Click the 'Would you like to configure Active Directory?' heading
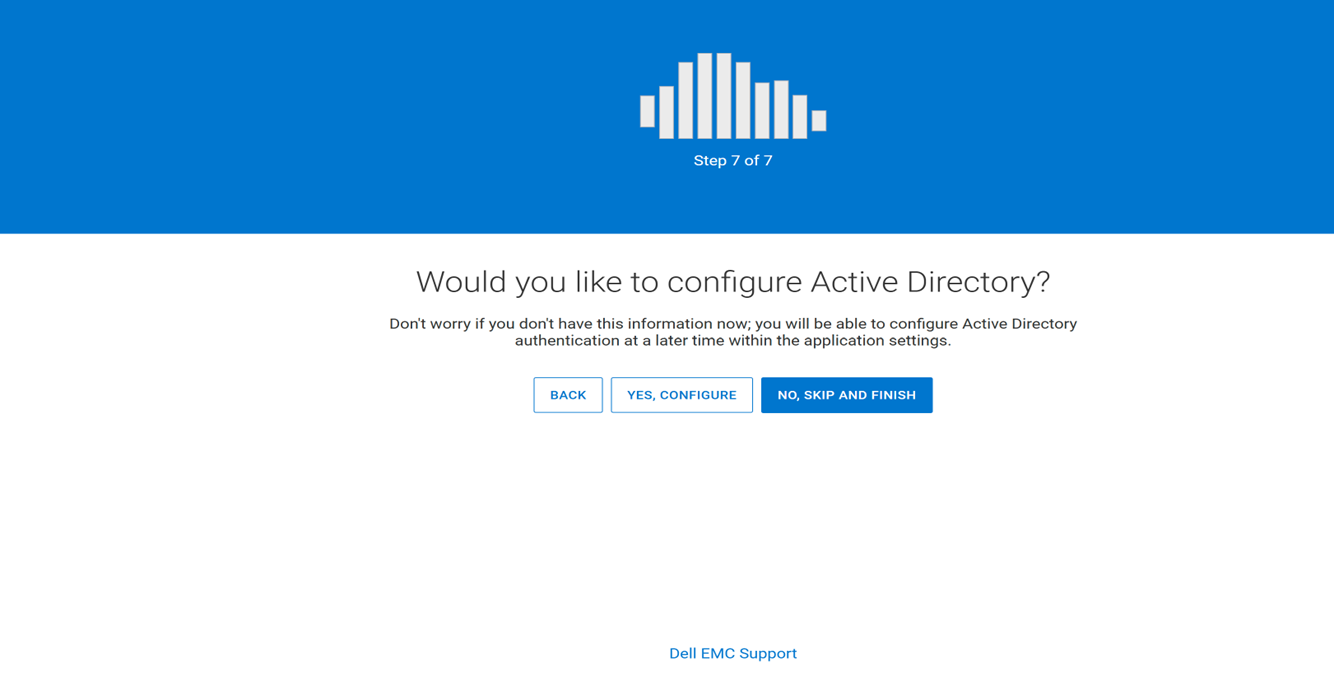 click(x=733, y=282)
